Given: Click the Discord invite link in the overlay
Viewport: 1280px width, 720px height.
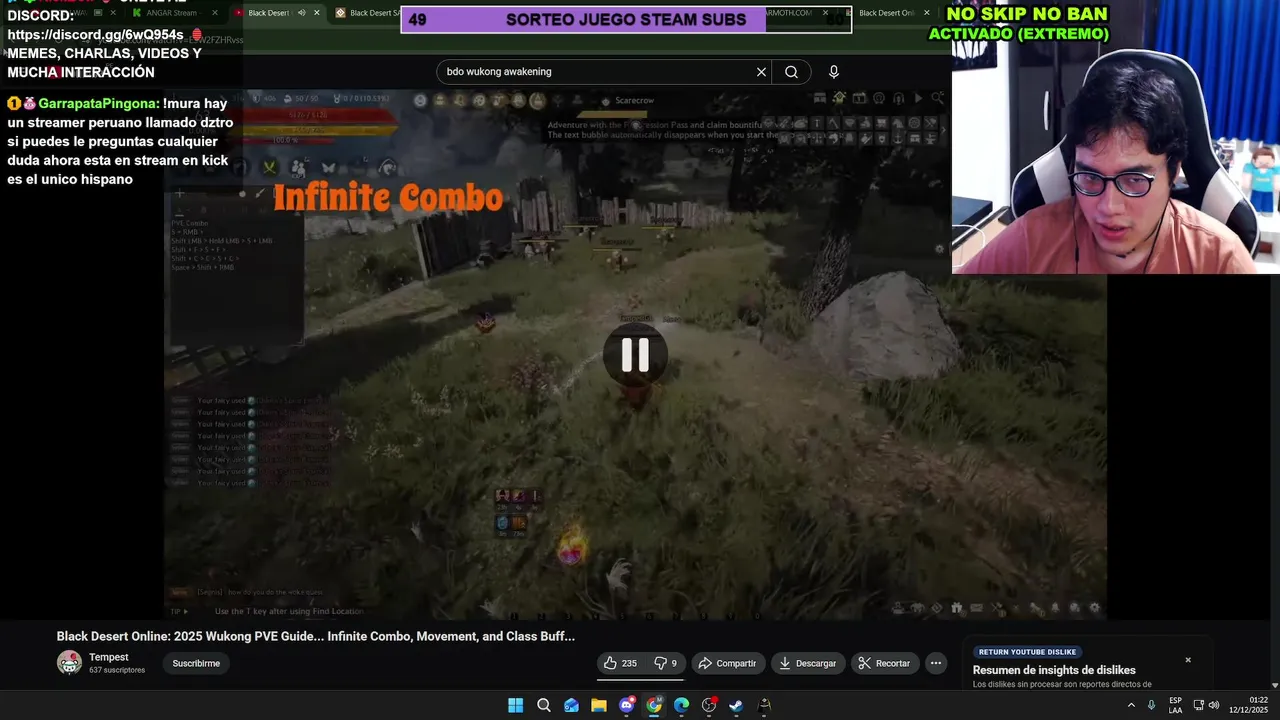Looking at the screenshot, I should pos(95,34).
